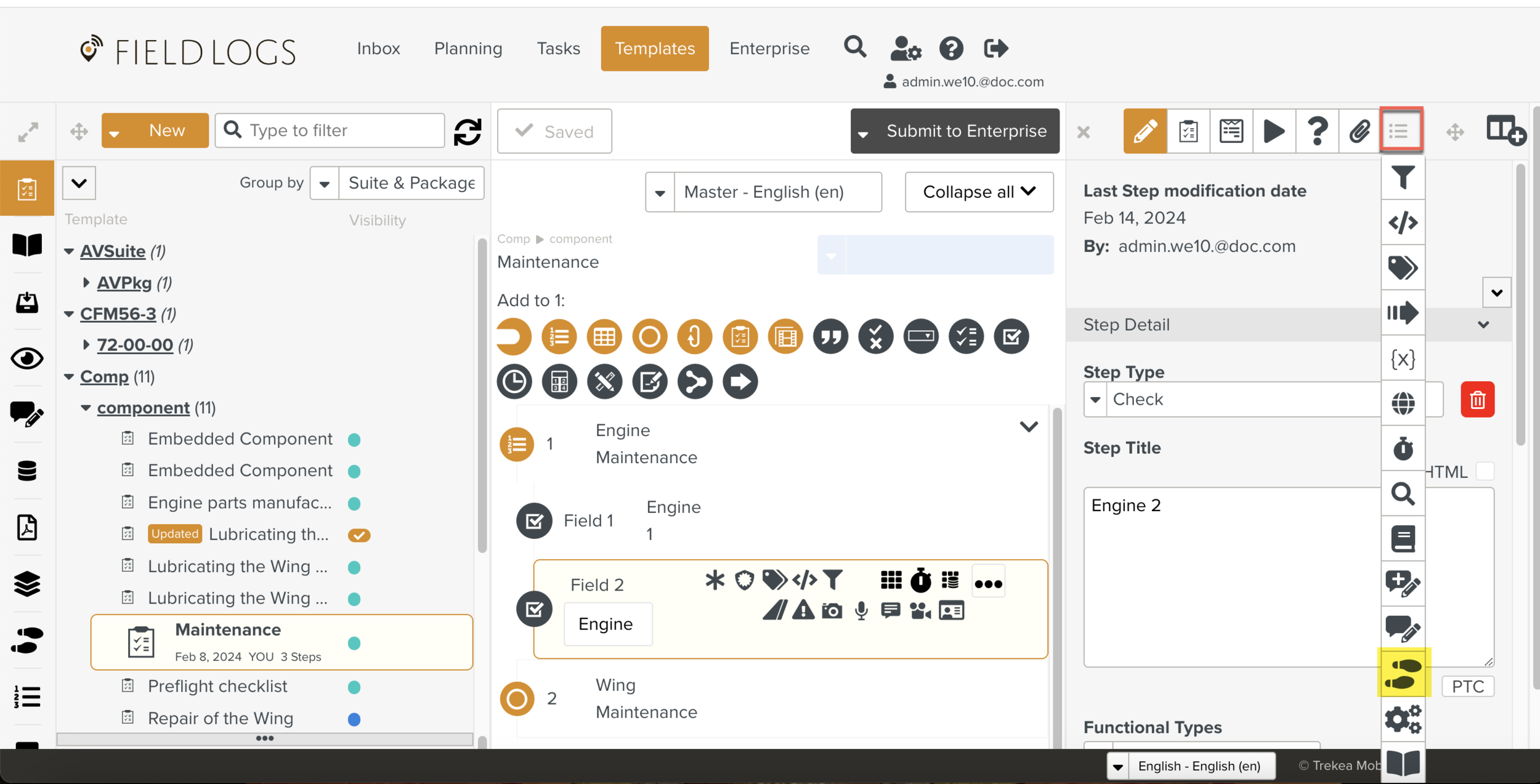Click the paperclip attachments icon
Screen dimensions: 1540x784
[1359, 131]
